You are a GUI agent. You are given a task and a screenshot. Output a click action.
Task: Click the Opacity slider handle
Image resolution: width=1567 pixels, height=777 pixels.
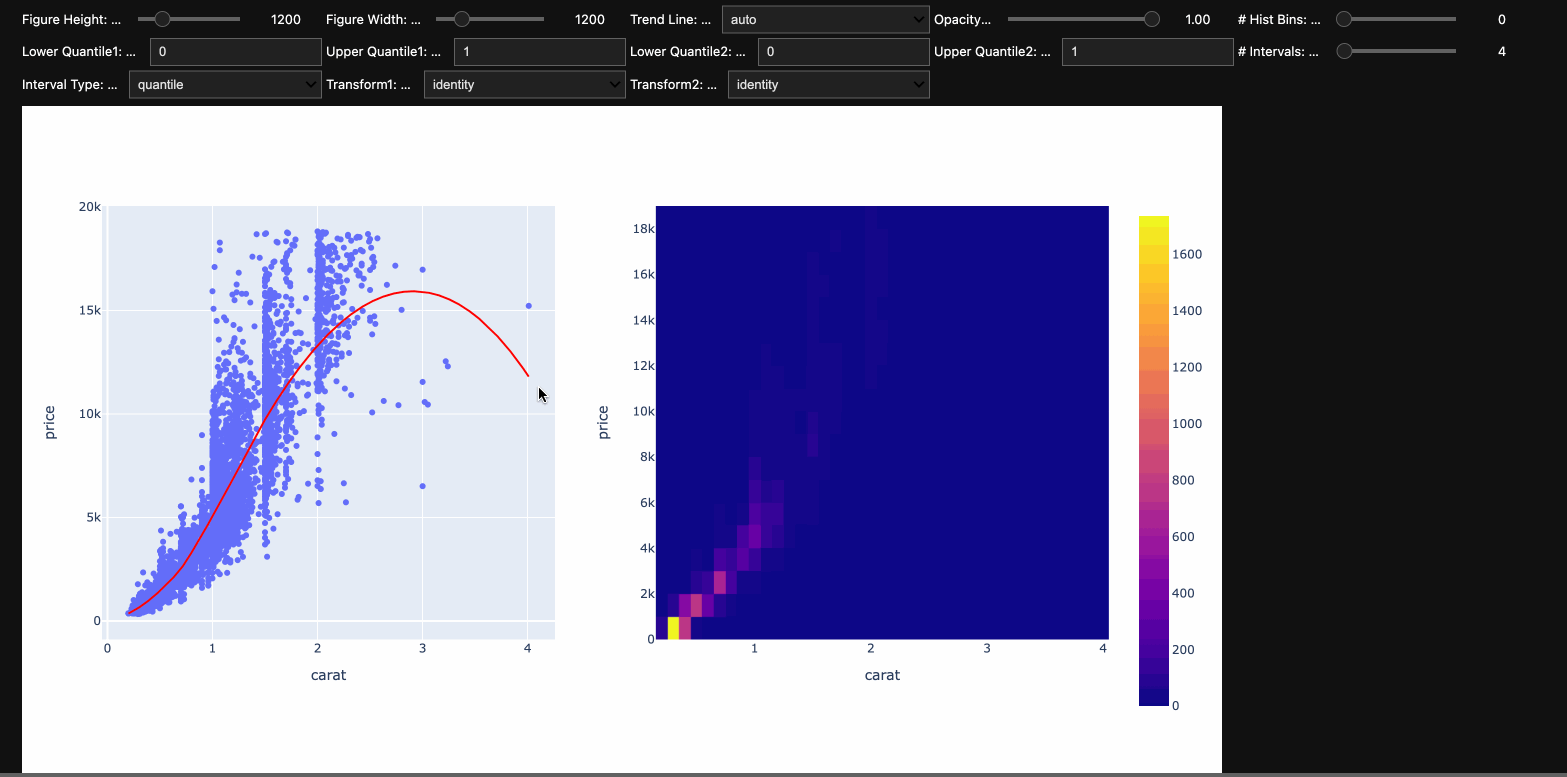[x=1152, y=19]
